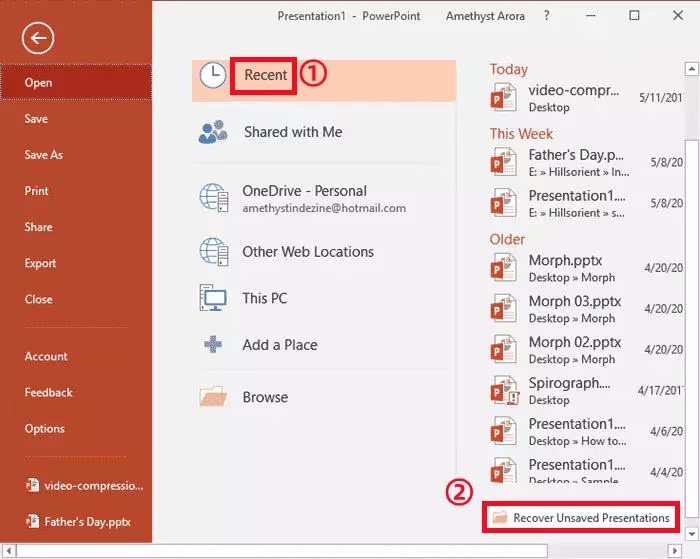Viewport: 700px width, 559px height.
Task: Click the Shared with Me people icon
Action: point(213,132)
